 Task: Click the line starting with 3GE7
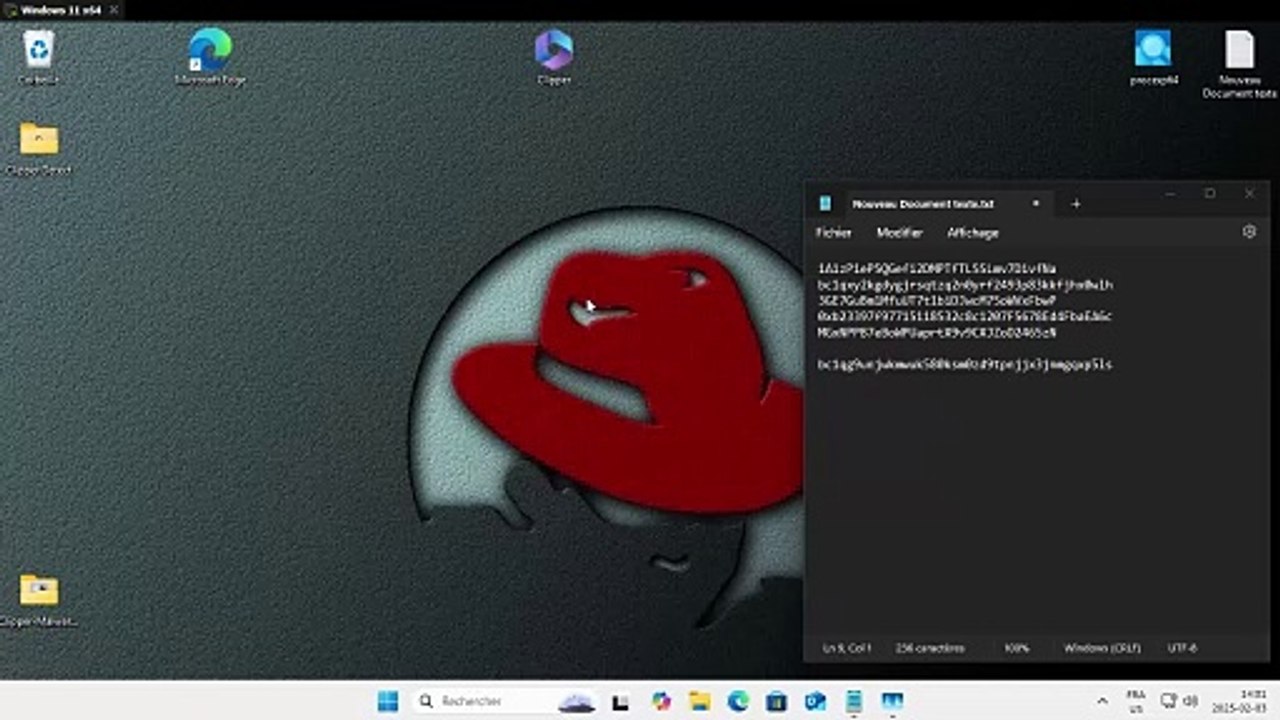(937, 300)
